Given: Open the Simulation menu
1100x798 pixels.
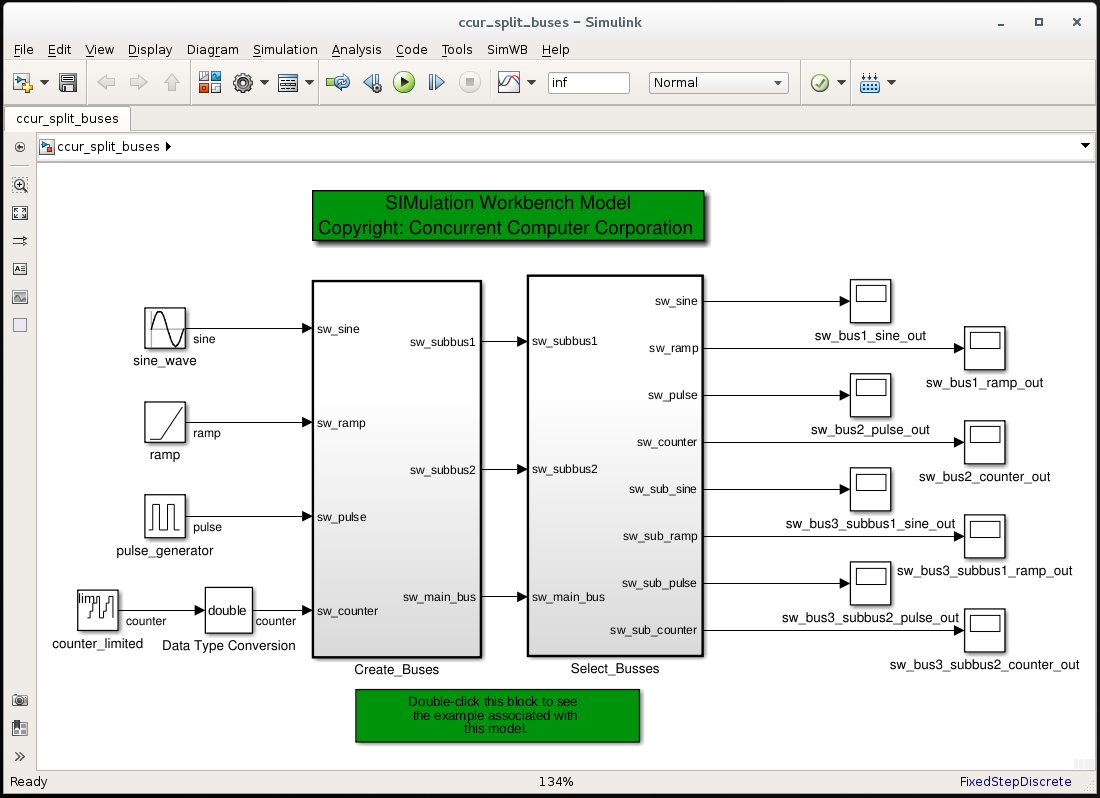Looking at the screenshot, I should point(285,49).
